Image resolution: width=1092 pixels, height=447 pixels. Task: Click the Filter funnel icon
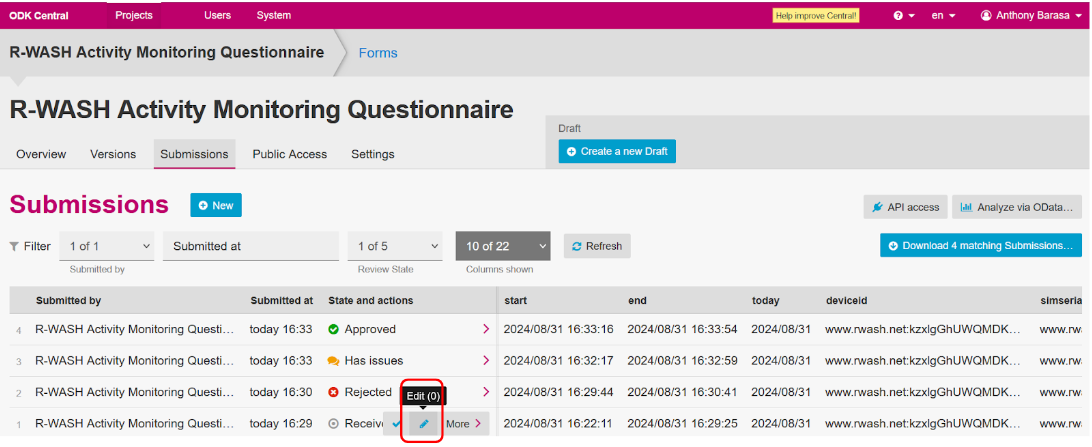[x=14, y=246]
